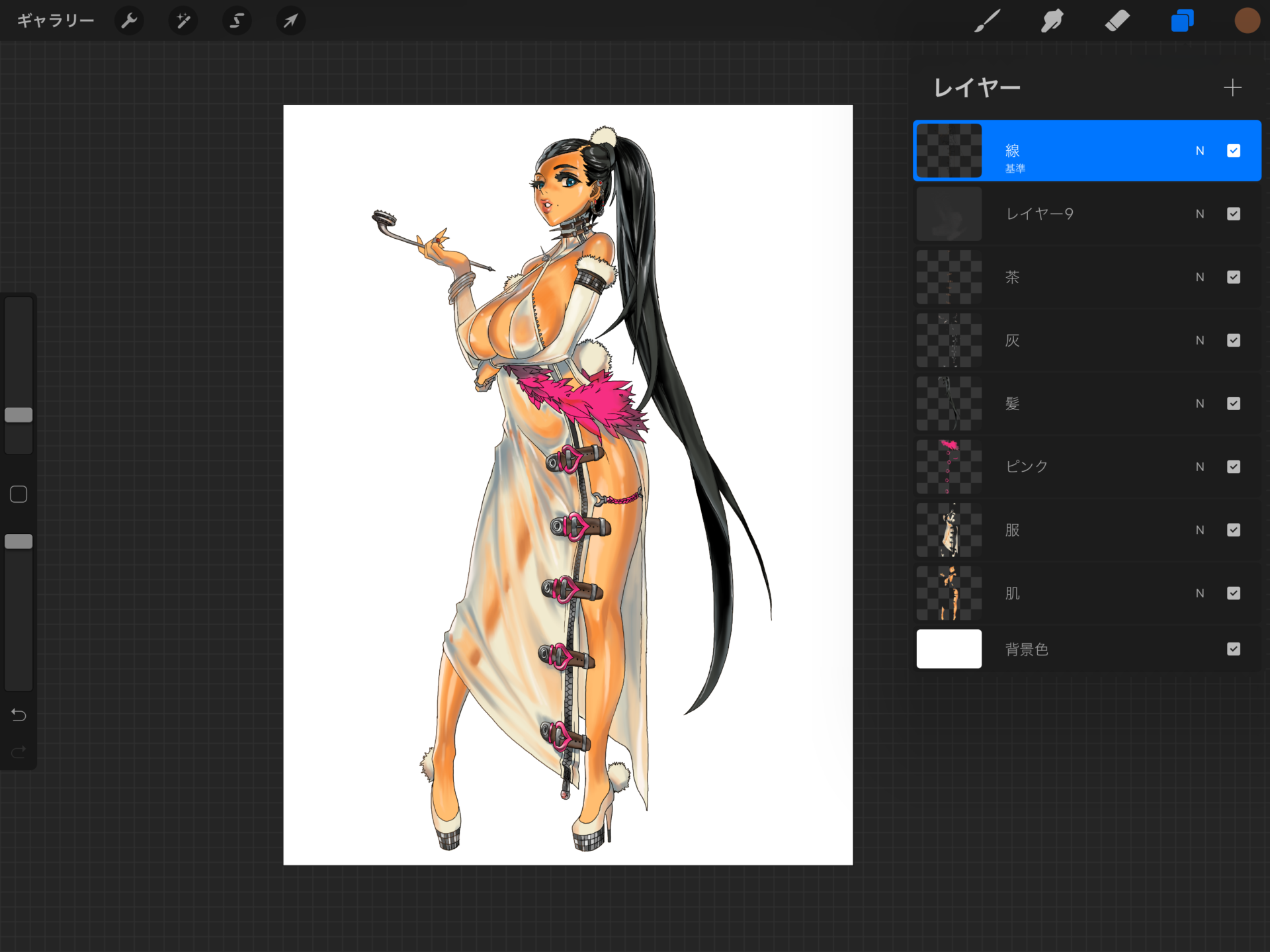Hide the 服 layer via checkbox
Viewport: 1270px width, 952px height.
click(x=1234, y=530)
